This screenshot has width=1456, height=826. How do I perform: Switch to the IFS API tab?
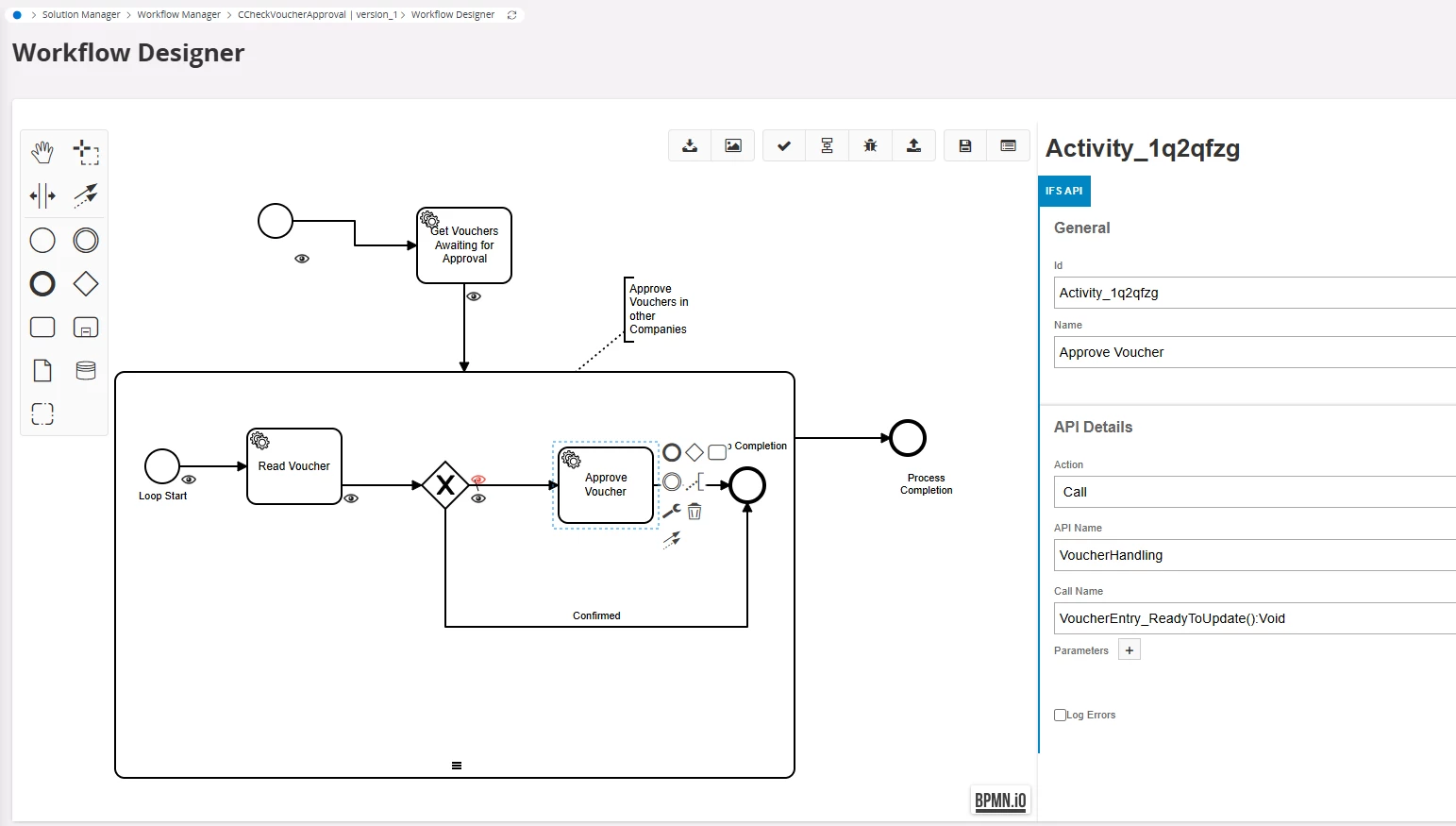(x=1064, y=191)
